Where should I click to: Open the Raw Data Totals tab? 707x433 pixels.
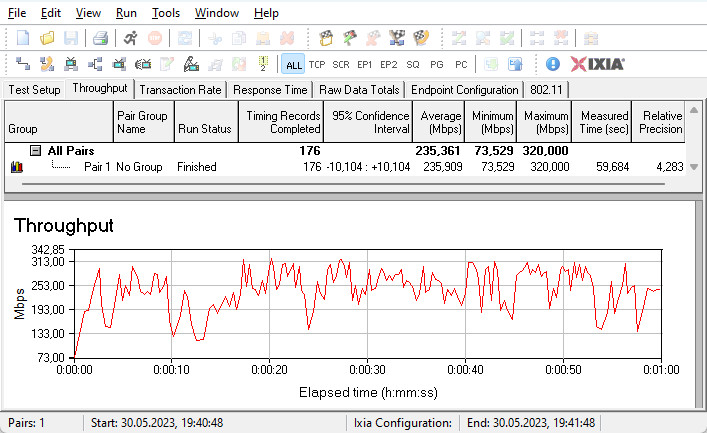(359, 90)
